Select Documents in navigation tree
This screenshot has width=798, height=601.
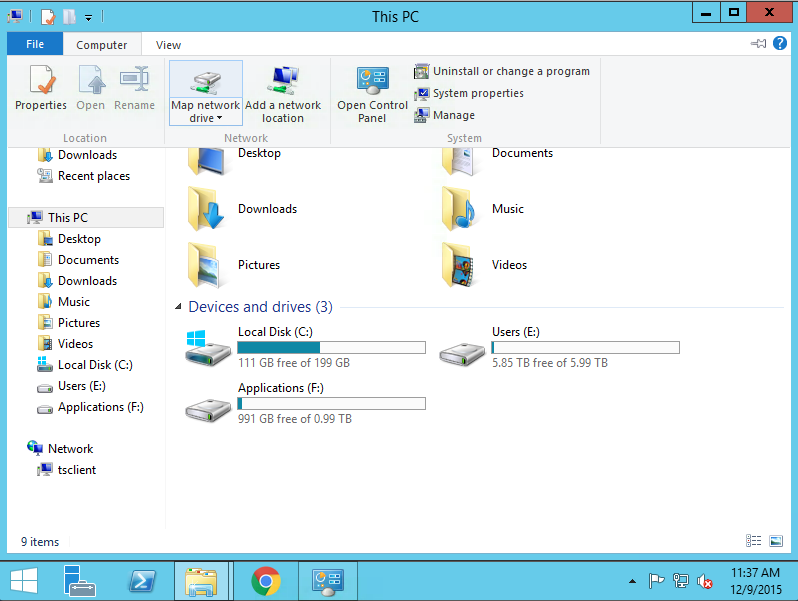click(78, 260)
